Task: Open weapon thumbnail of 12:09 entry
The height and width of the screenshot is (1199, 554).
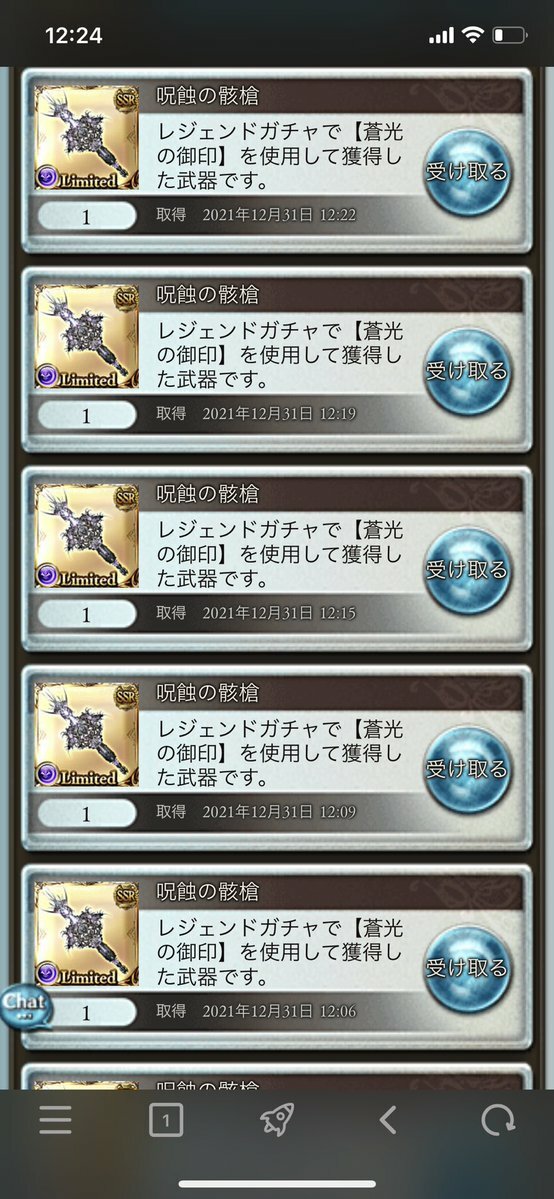Action: click(x=86, y=734)
